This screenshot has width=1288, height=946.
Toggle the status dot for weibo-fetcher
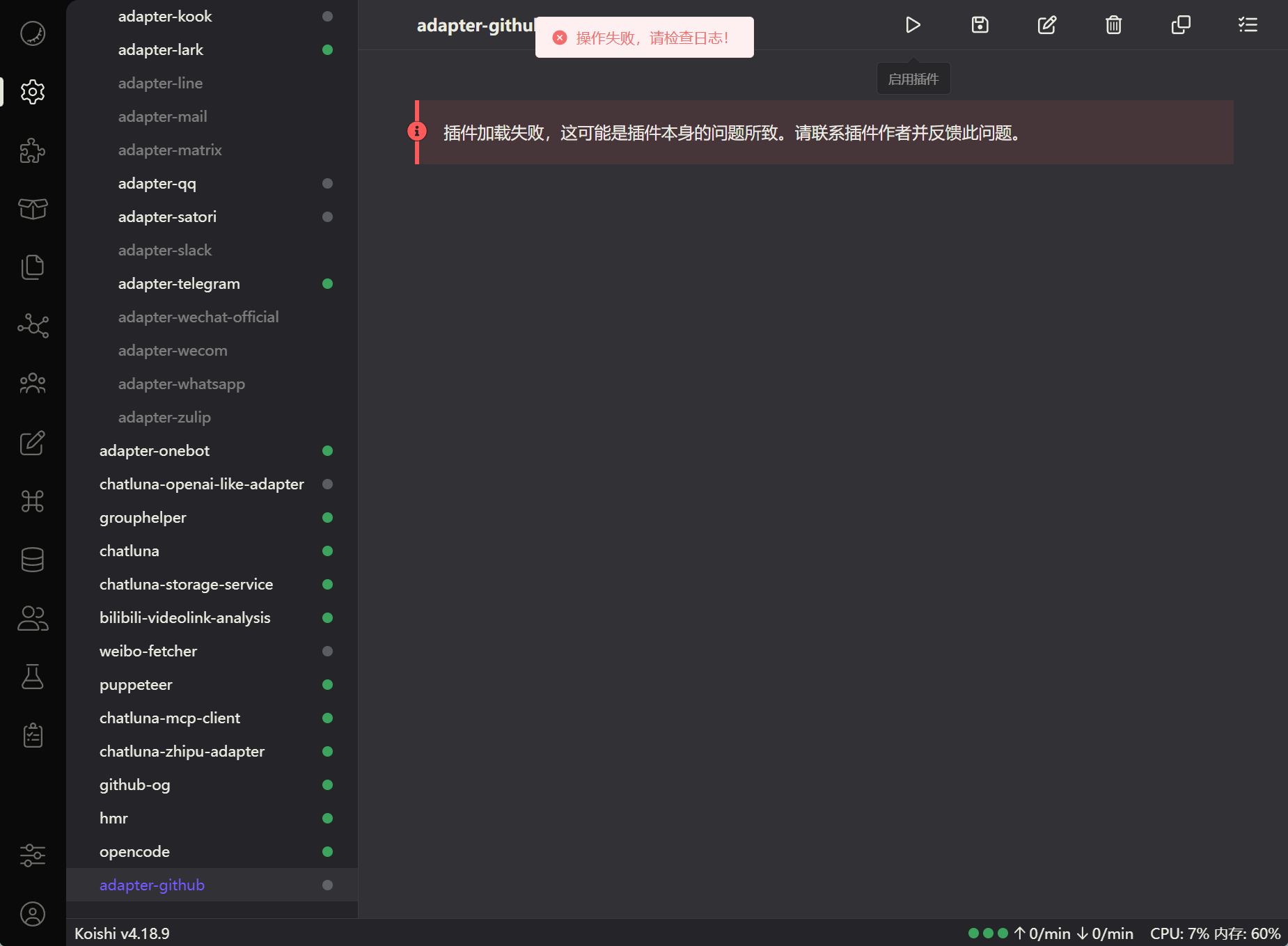[x=327, y=652]
